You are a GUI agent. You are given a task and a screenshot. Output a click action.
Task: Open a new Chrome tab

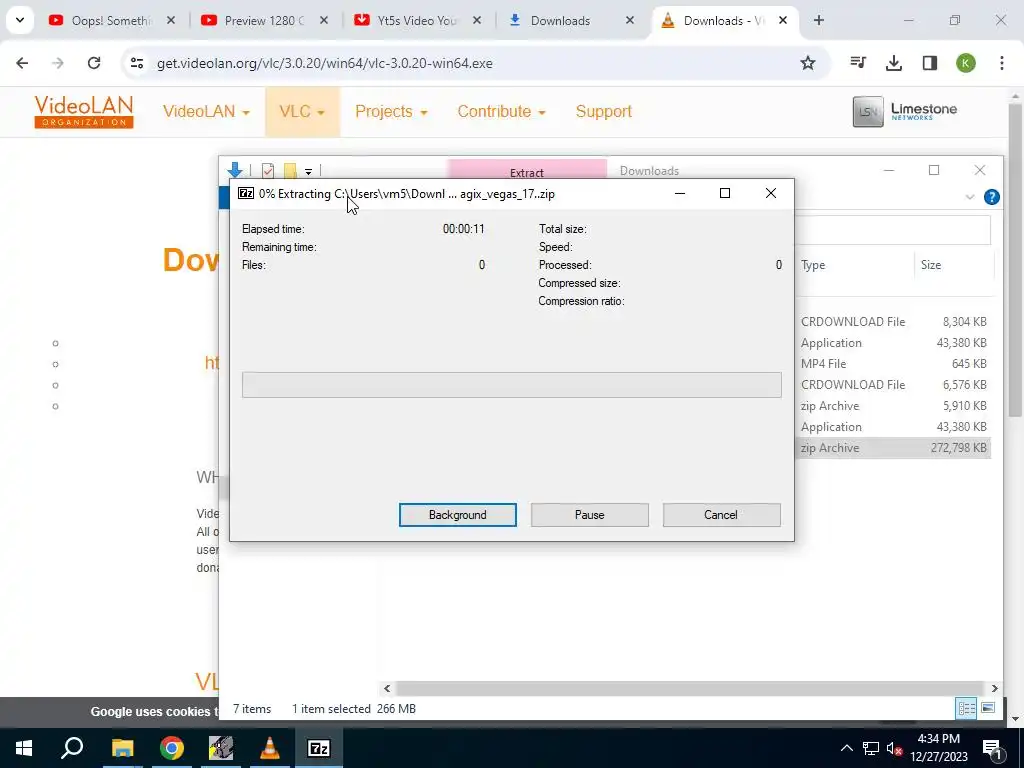tap(818, 21)
